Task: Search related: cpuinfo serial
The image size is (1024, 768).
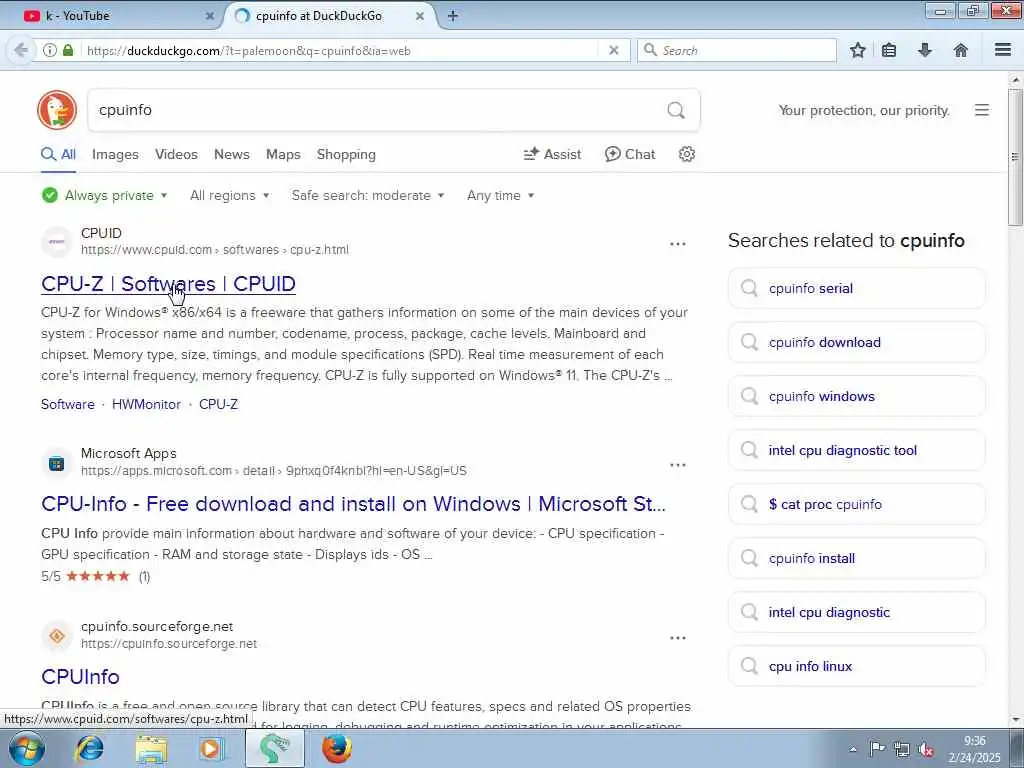Action: [856, 288]
